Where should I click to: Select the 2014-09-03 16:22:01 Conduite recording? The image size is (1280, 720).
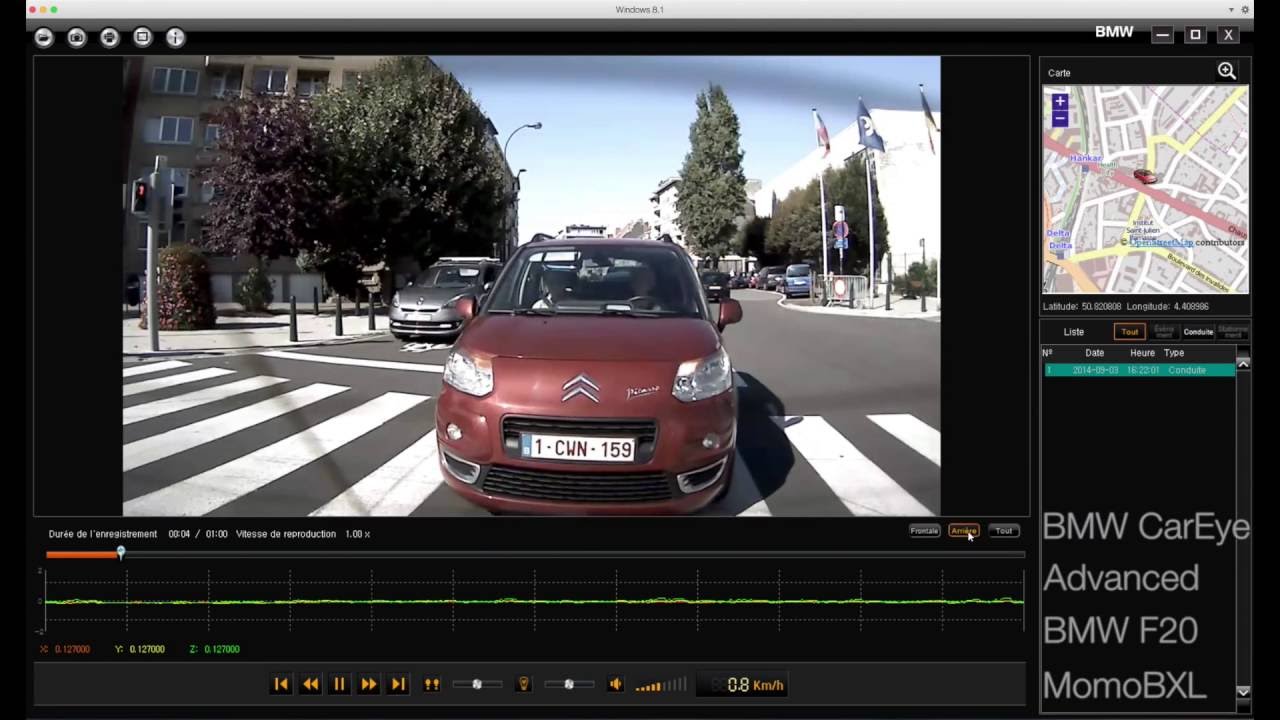click(x=1138, y=370)
